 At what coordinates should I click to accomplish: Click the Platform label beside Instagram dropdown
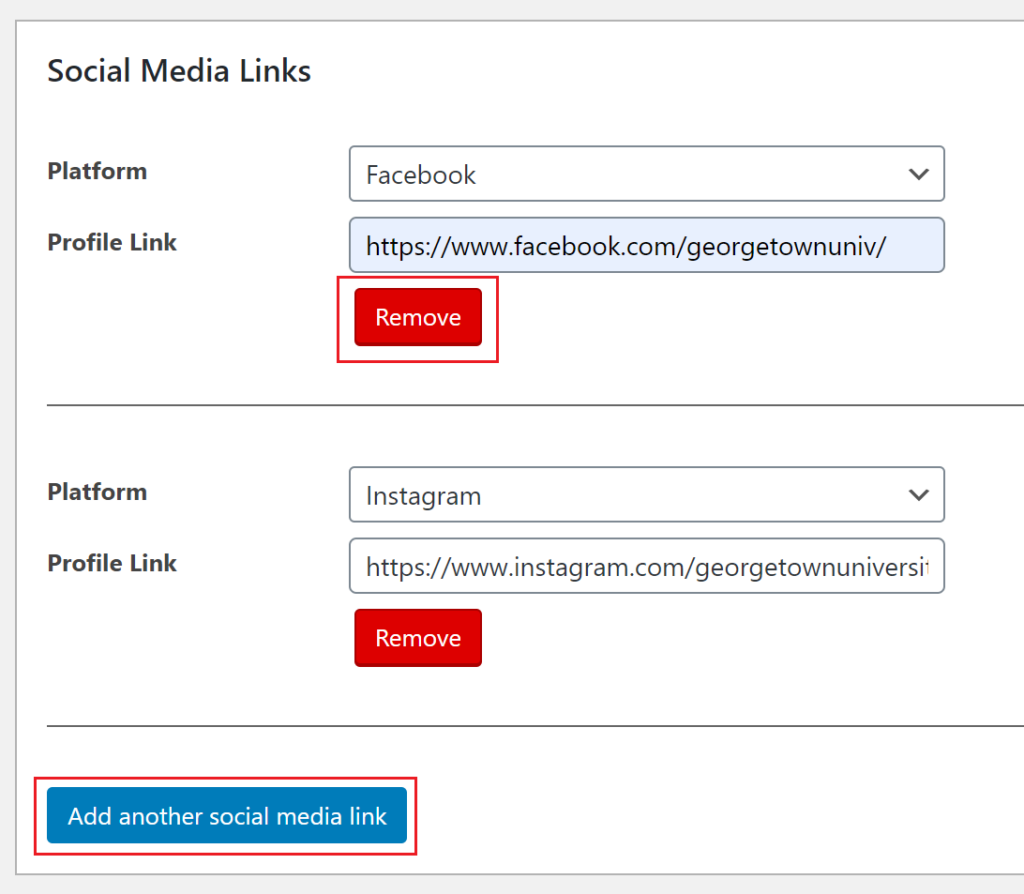pyautogui.click(x=97, y=492)
